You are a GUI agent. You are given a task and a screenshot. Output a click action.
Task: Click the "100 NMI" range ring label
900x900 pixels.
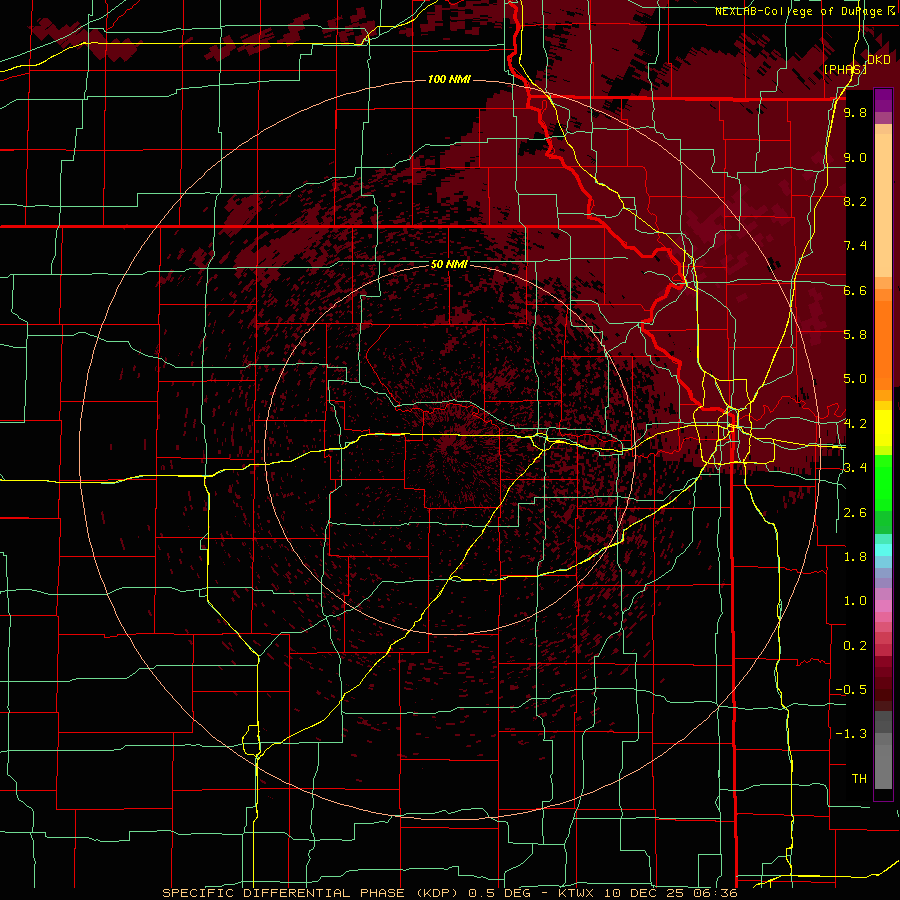[449, 79]
